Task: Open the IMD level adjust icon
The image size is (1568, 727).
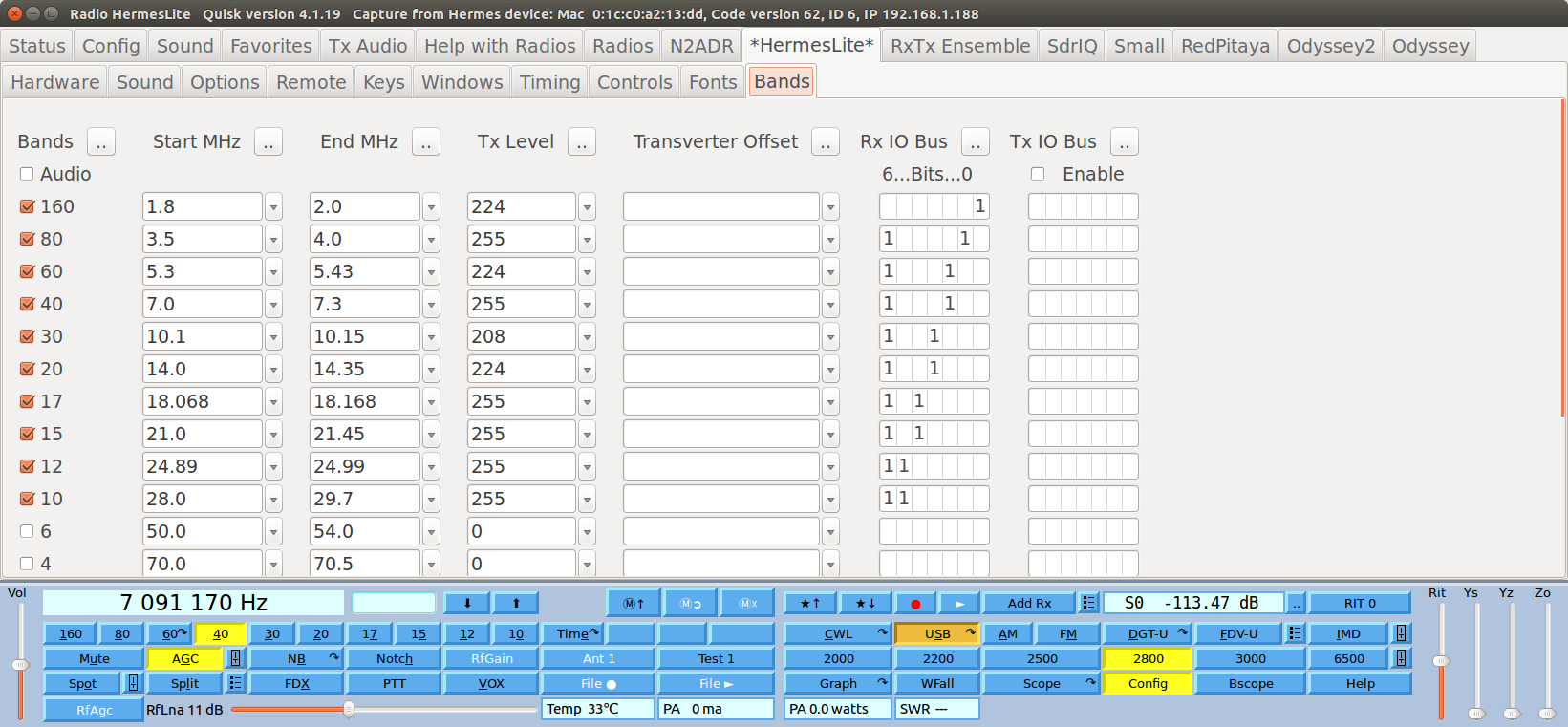Action: pos(1401,633)
